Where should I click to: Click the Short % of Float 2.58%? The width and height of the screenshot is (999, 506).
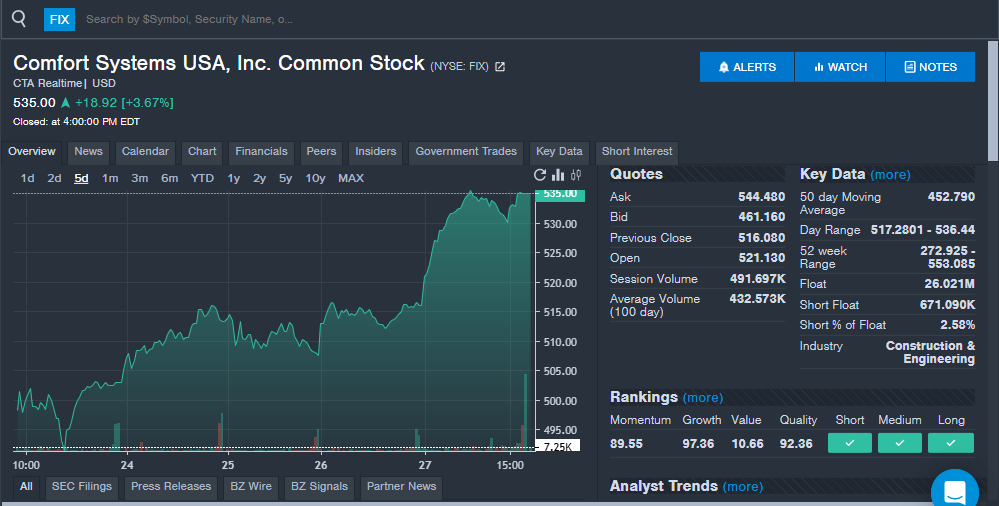[x=958, y=325]
